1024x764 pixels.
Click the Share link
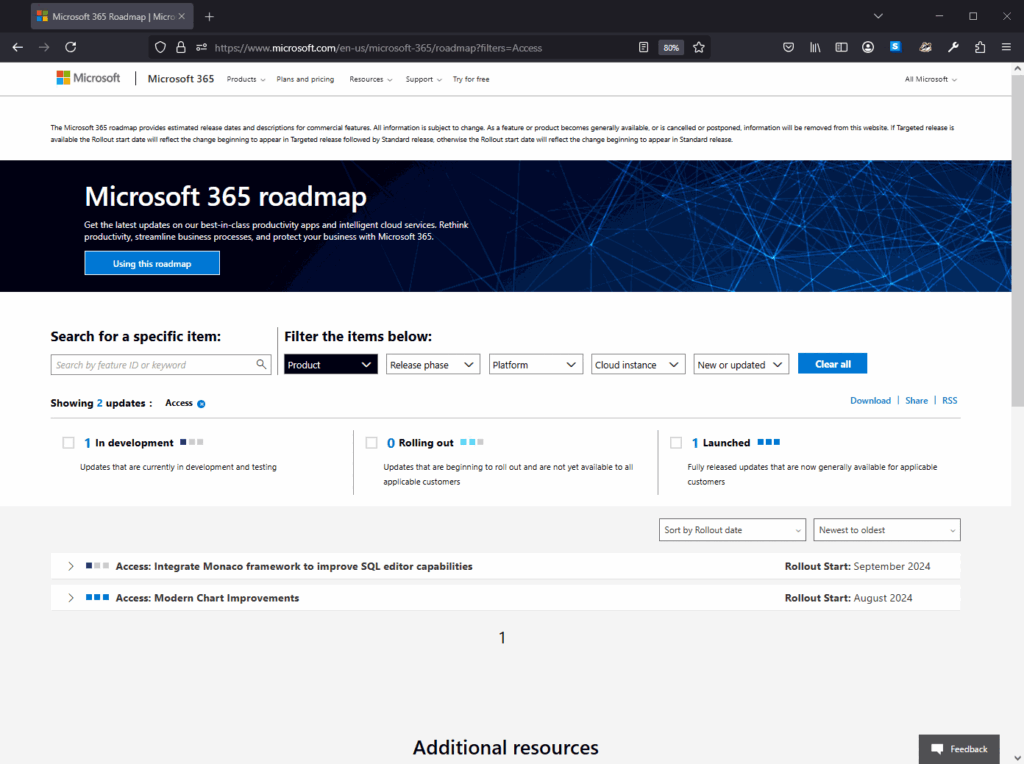point(916,400)
